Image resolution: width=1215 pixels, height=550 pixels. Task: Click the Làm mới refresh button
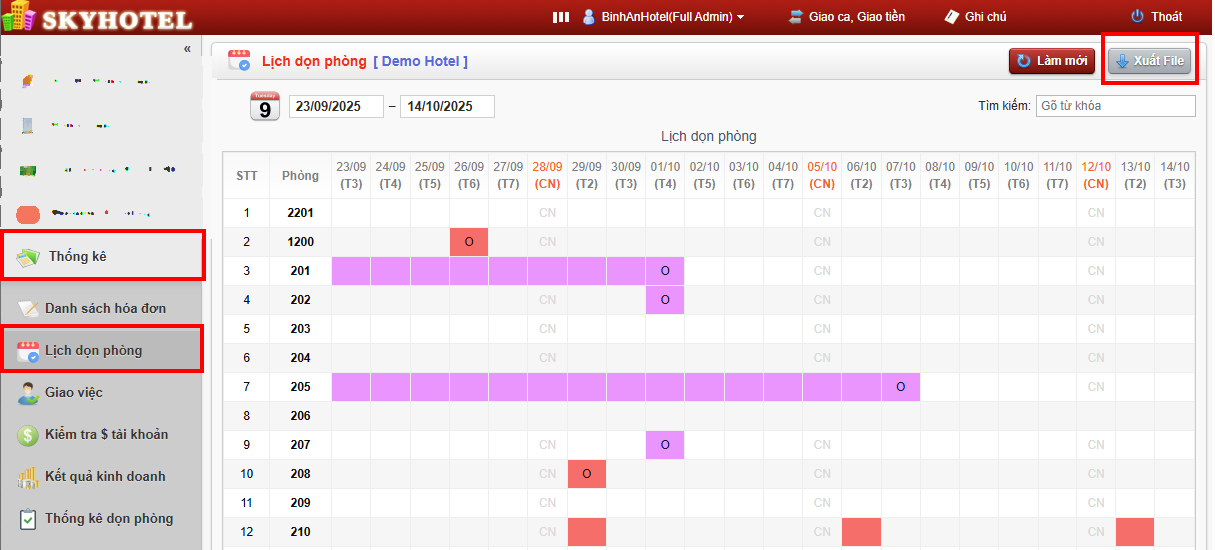[1052, 61]
